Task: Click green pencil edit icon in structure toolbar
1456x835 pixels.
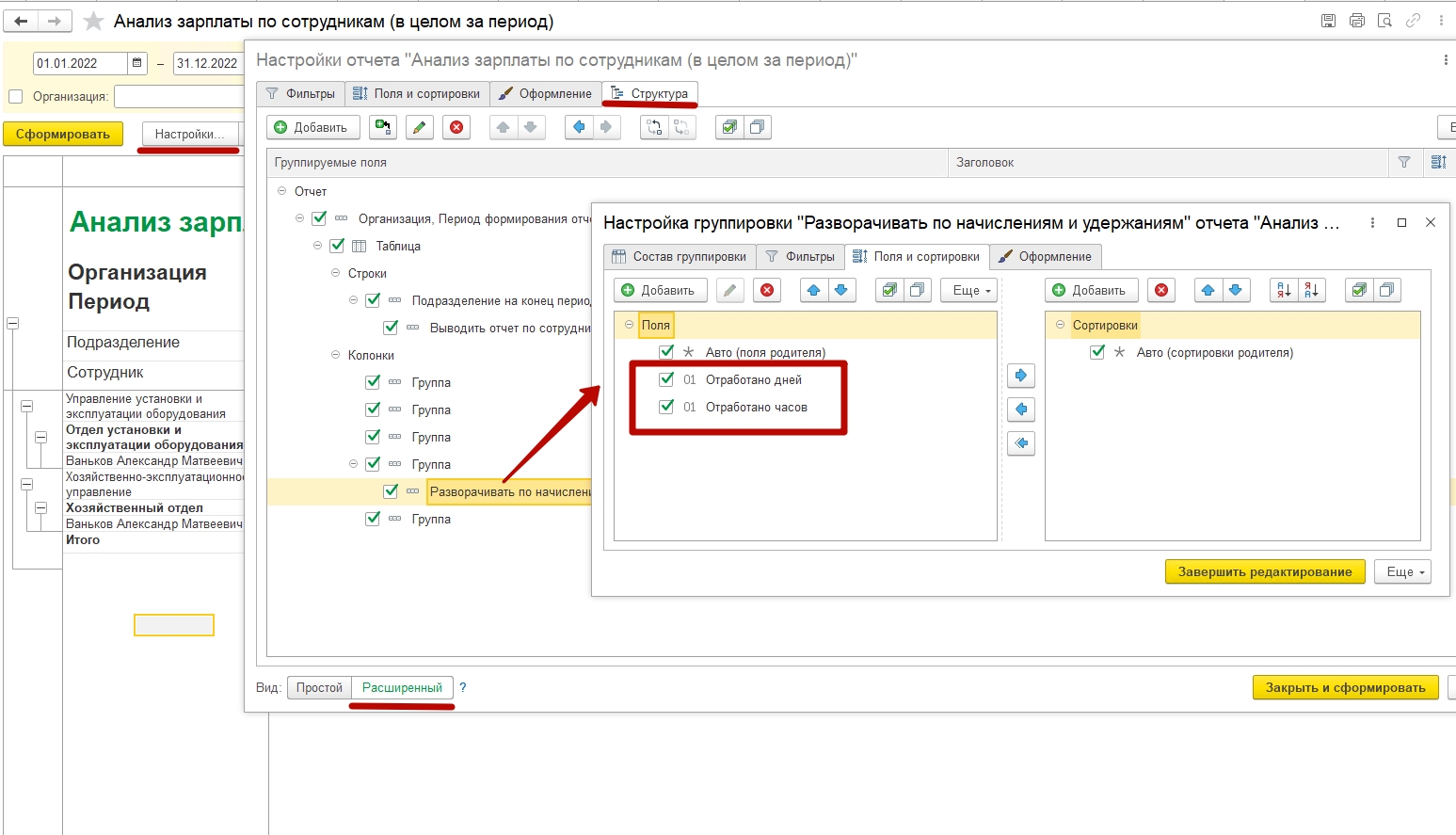Action: 420,128
